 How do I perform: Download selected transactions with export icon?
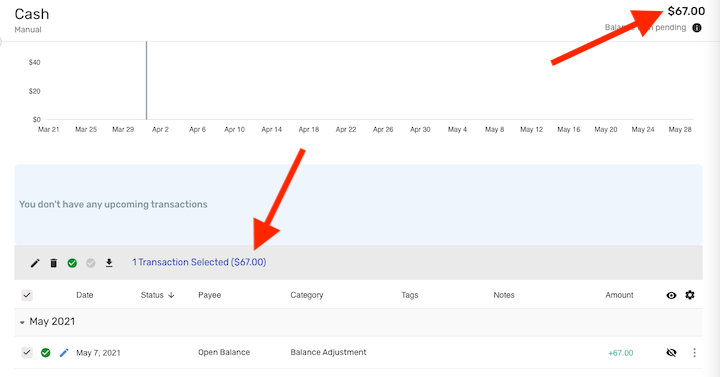[109, 263]
